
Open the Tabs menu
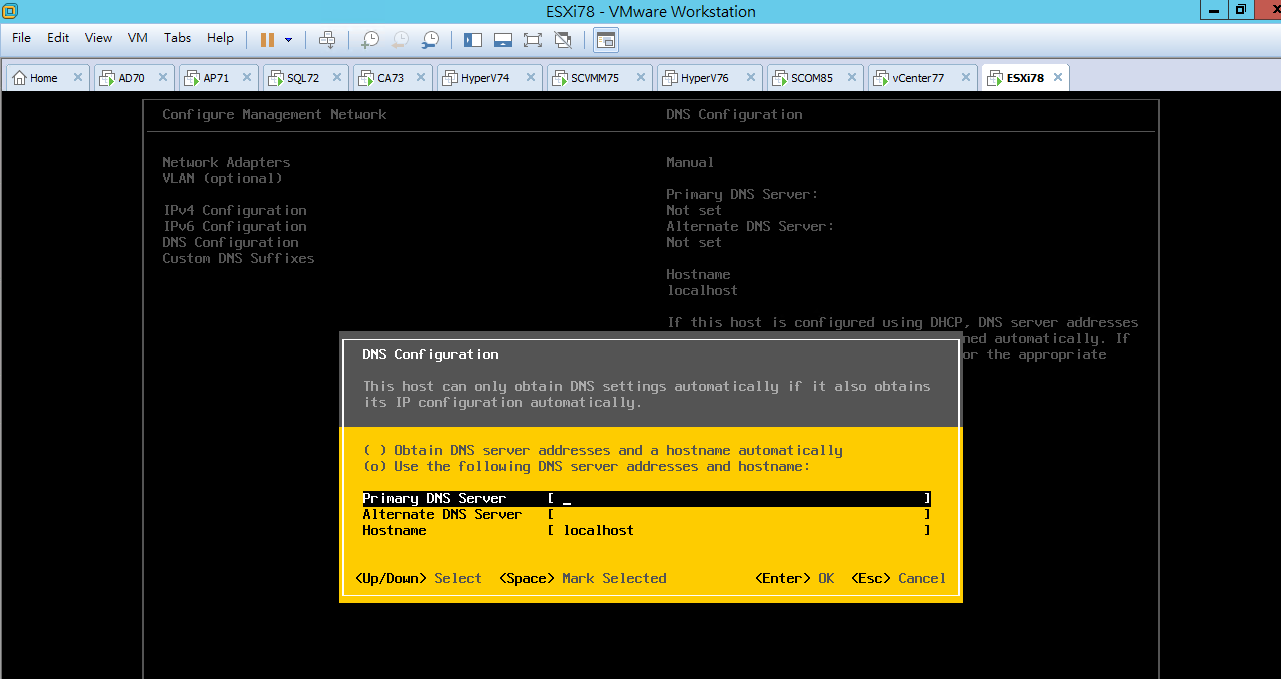pyautogui.click(x=177, y=38)
